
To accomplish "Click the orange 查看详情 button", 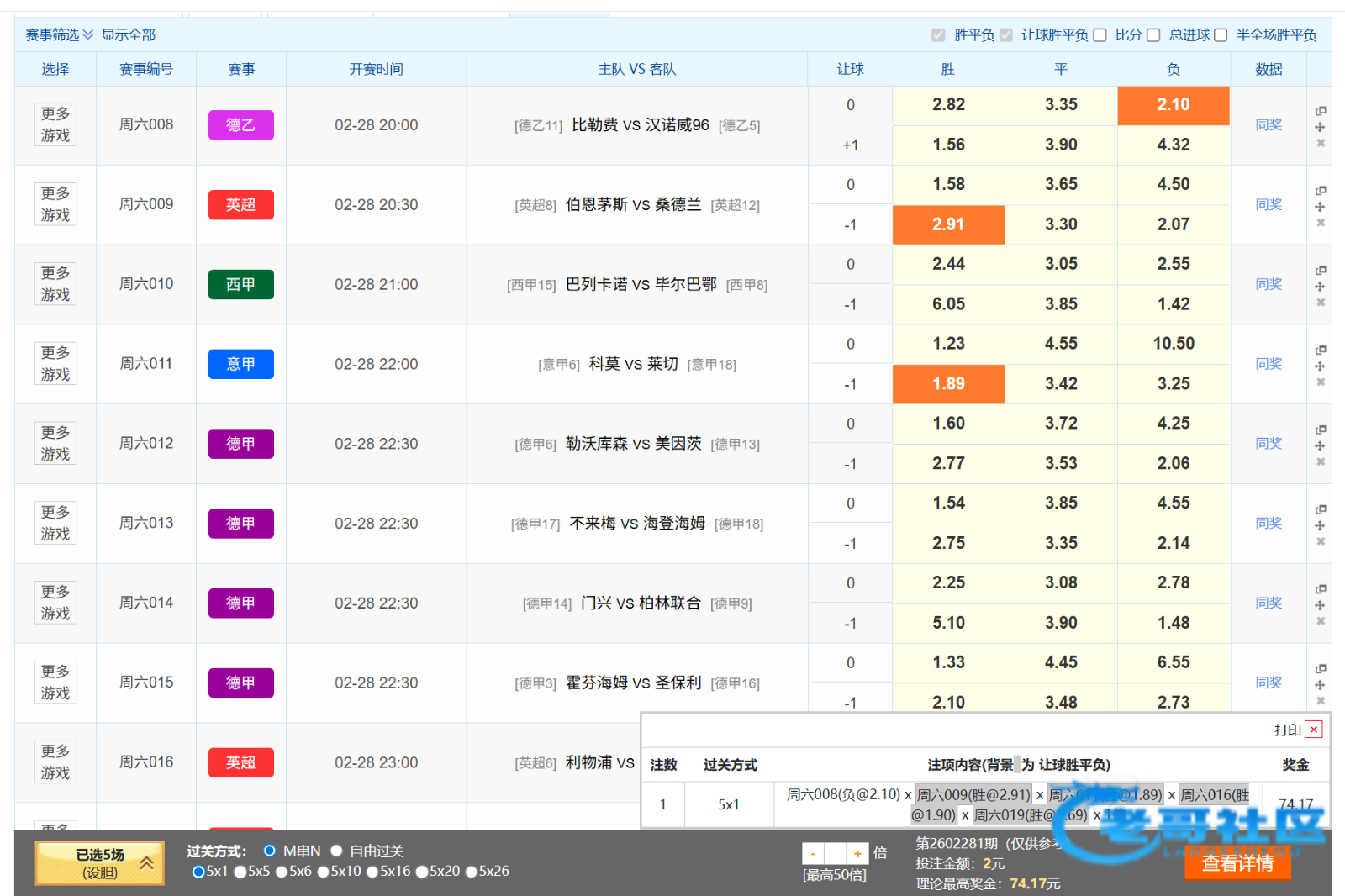I will coord(1237,864).
